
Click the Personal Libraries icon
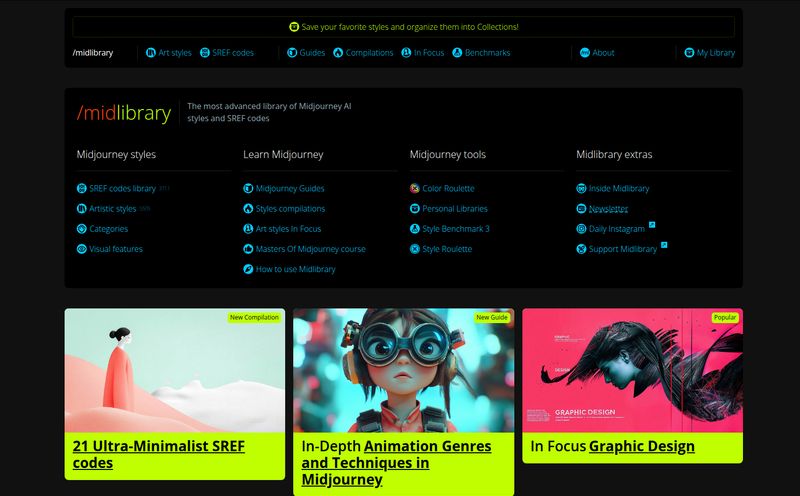pyautogui.click(x=415, y=209)
